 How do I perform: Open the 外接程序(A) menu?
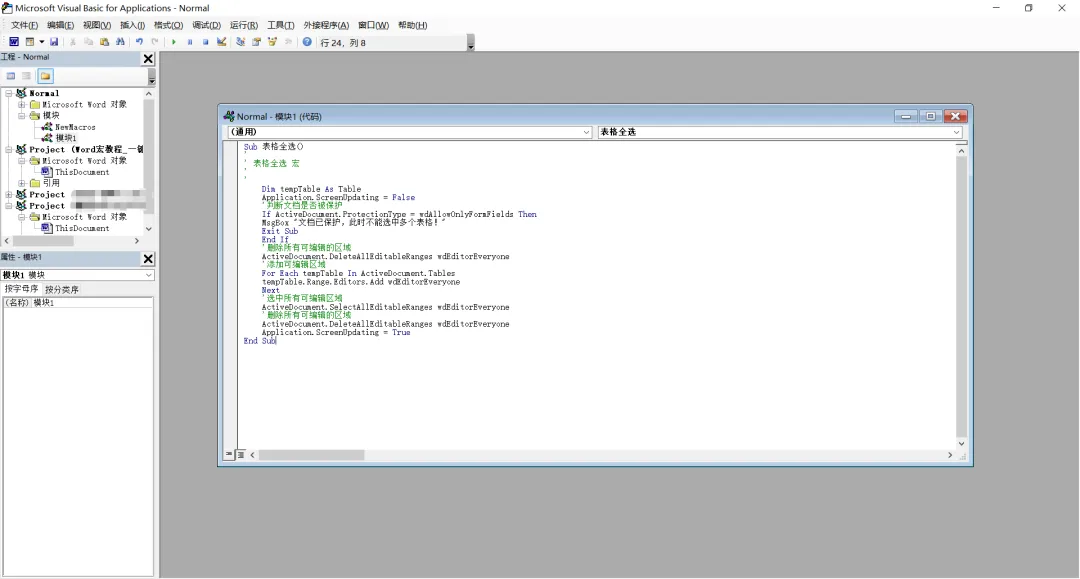pyautogui.click(x=326, y=25)
